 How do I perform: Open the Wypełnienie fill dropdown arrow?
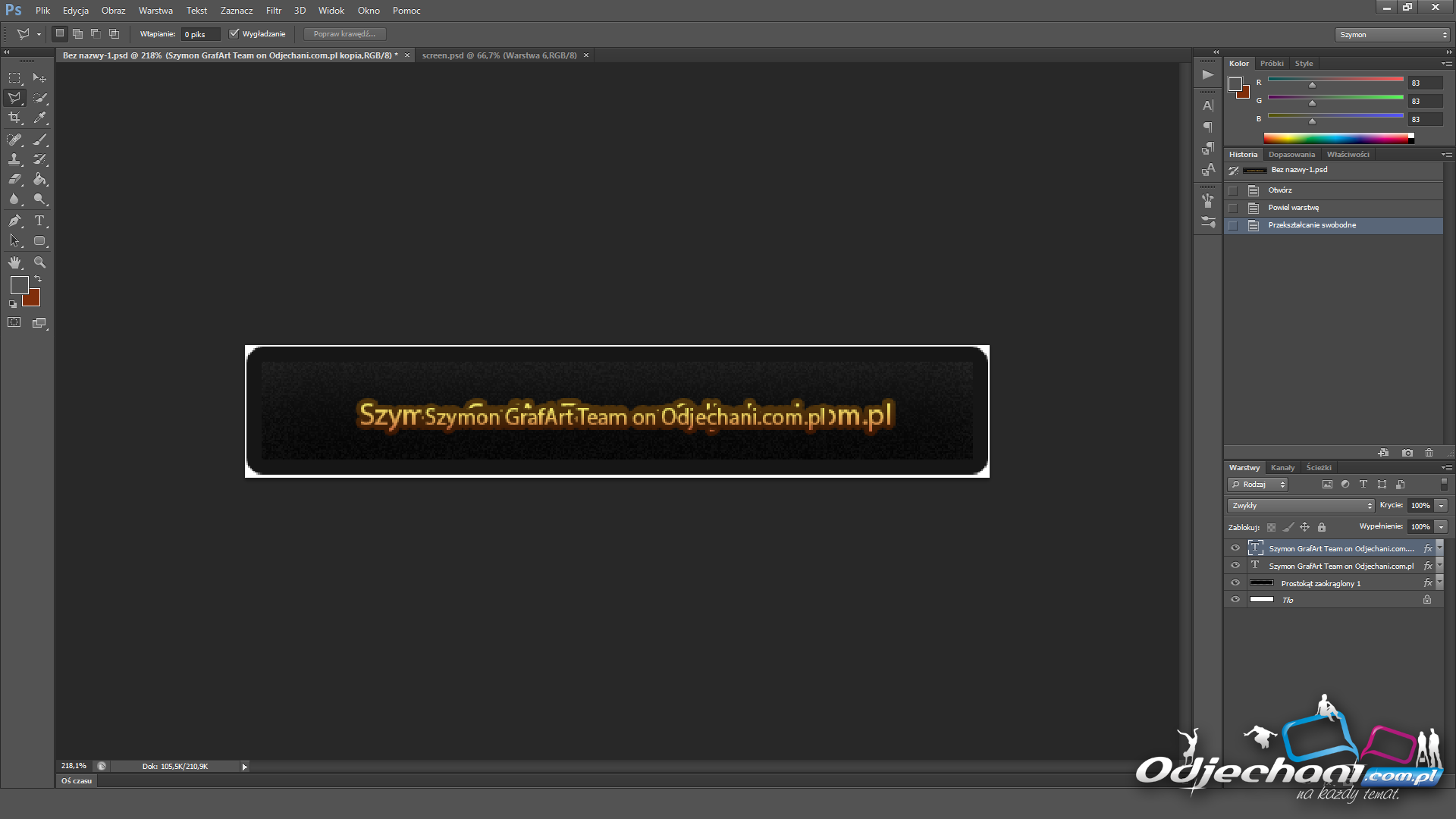(1441, 526)
